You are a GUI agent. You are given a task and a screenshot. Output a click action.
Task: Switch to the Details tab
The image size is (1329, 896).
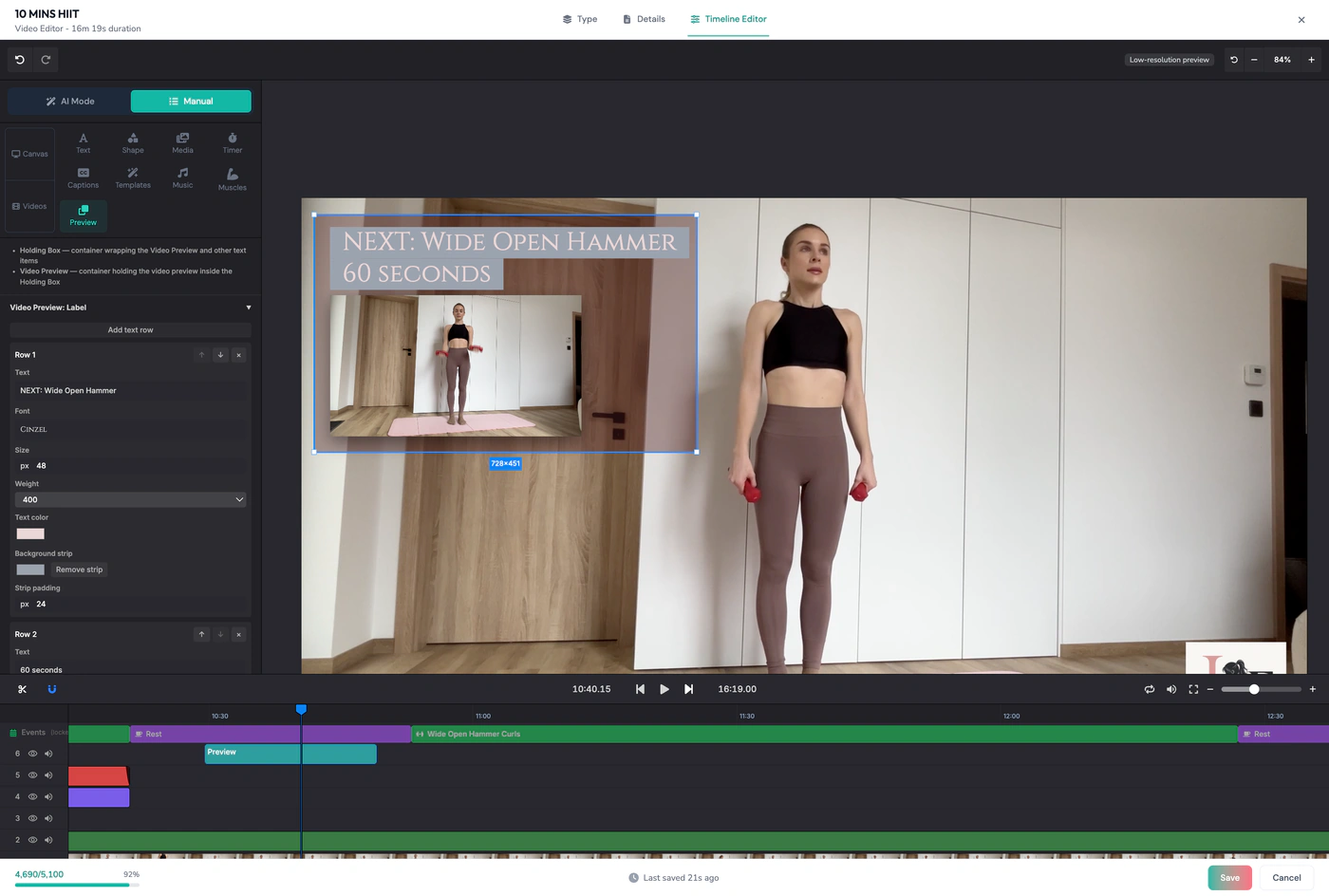point(644,19)
